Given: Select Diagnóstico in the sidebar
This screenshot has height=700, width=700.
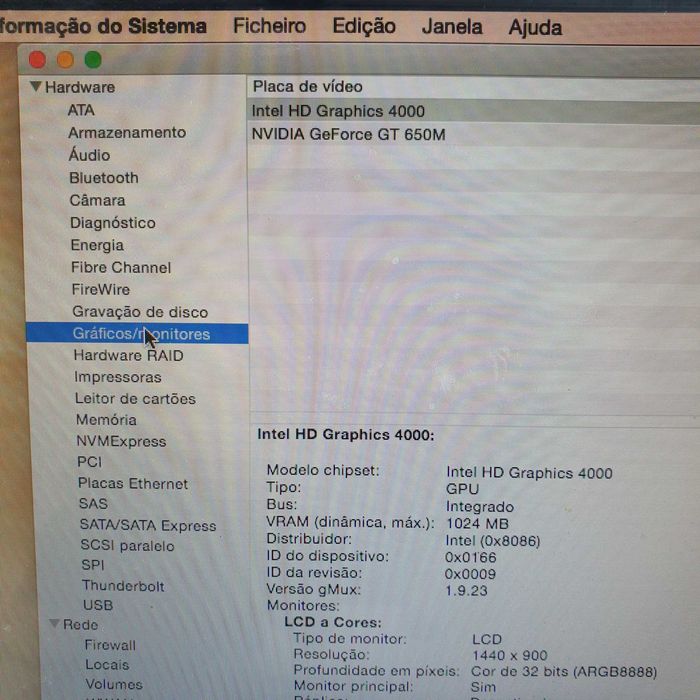Looking at the screenshot, I should 113,223.
